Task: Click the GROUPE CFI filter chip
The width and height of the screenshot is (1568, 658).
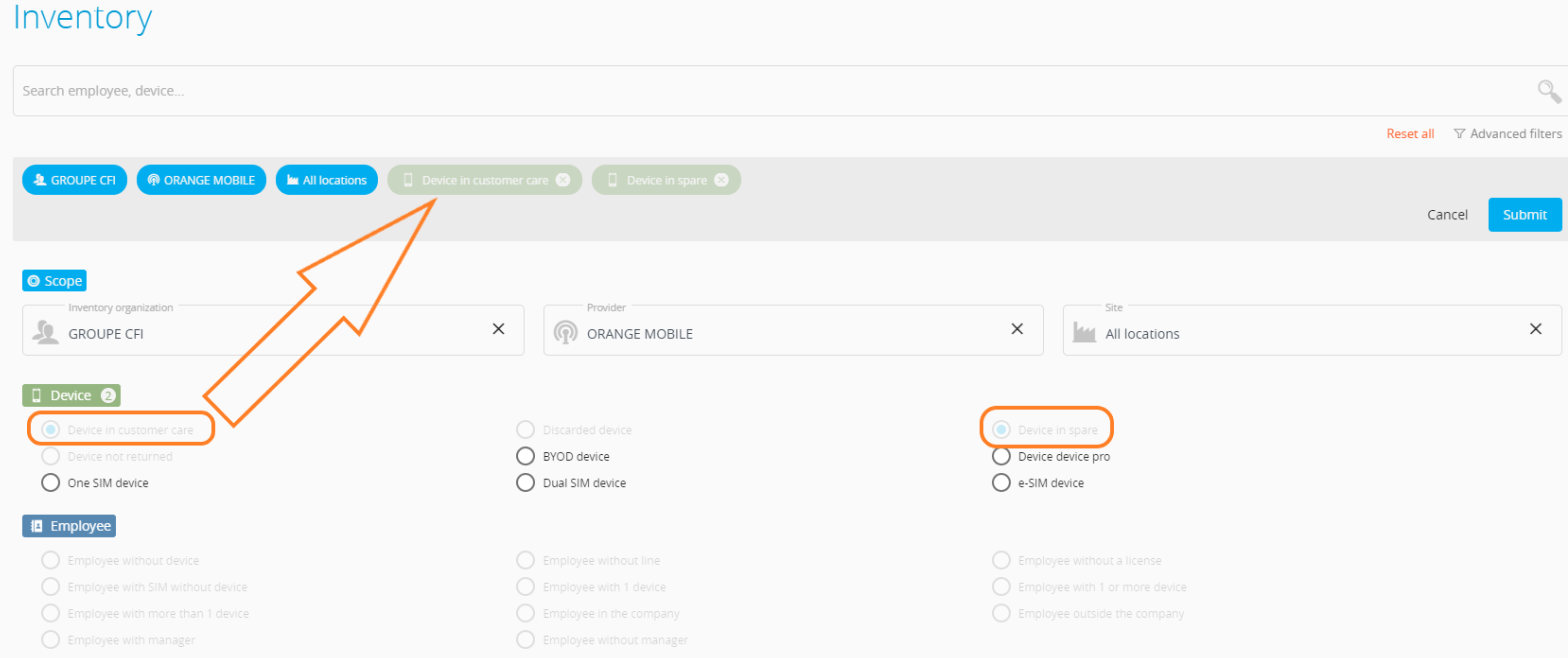Action: point(75,180)
